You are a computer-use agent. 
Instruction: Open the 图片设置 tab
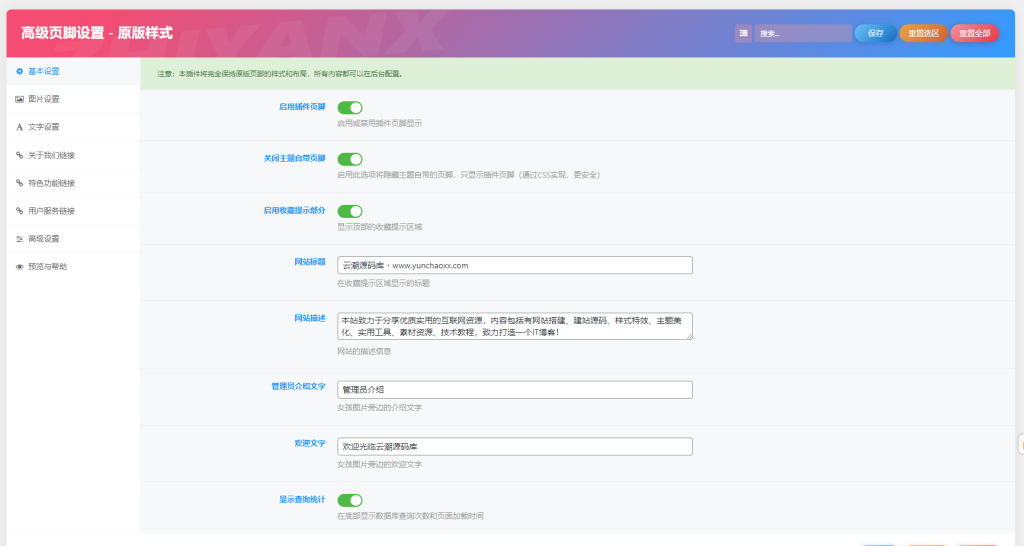point(44,99)
